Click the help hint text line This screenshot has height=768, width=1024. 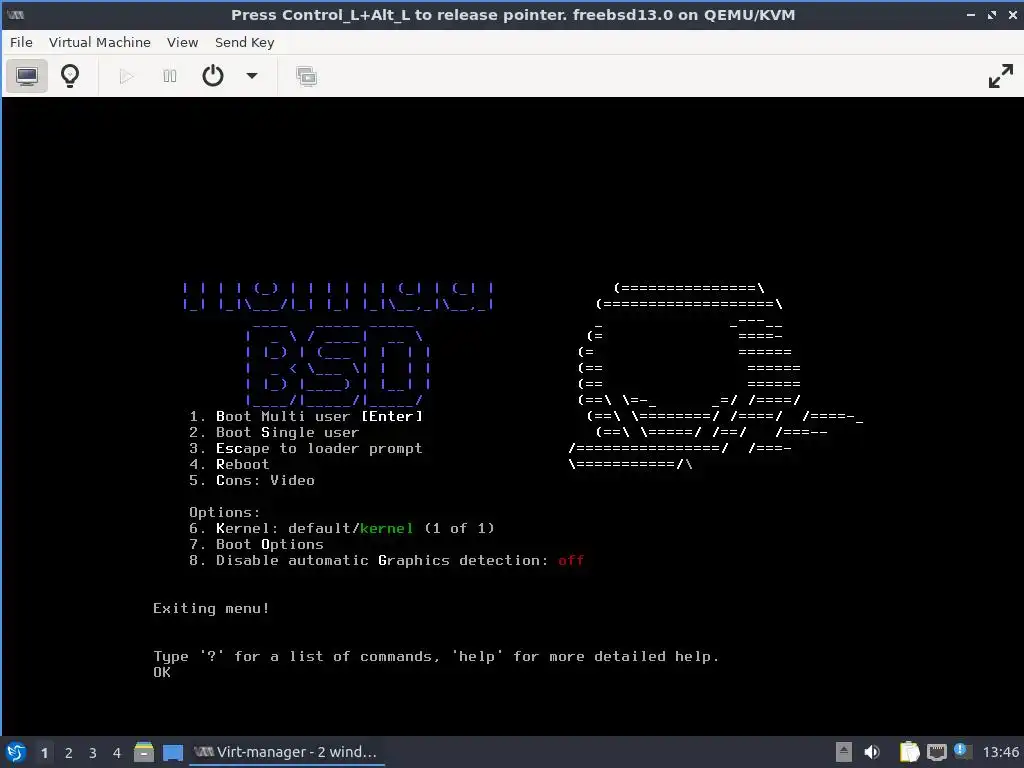(x=436, y=656)
